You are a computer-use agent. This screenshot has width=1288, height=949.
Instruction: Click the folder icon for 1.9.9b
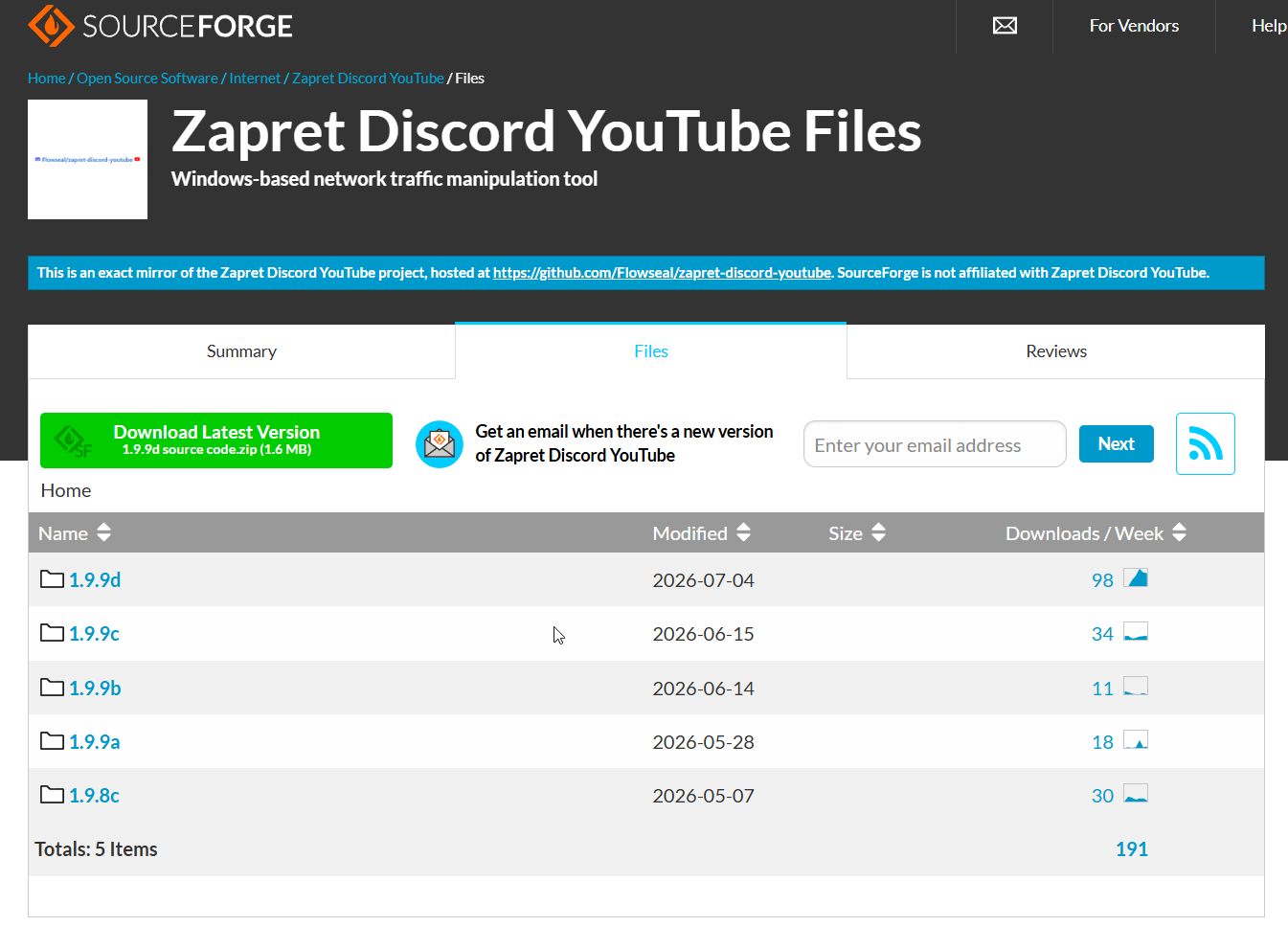(x=52, y=688)
